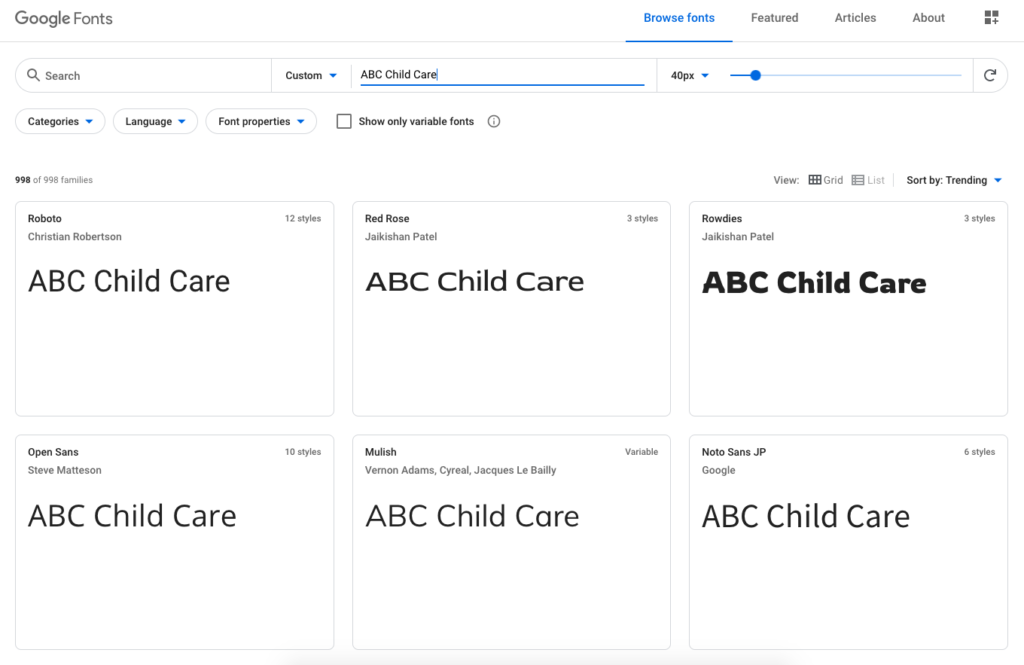Open the selected families grid icon

click(x=991, y=18)
